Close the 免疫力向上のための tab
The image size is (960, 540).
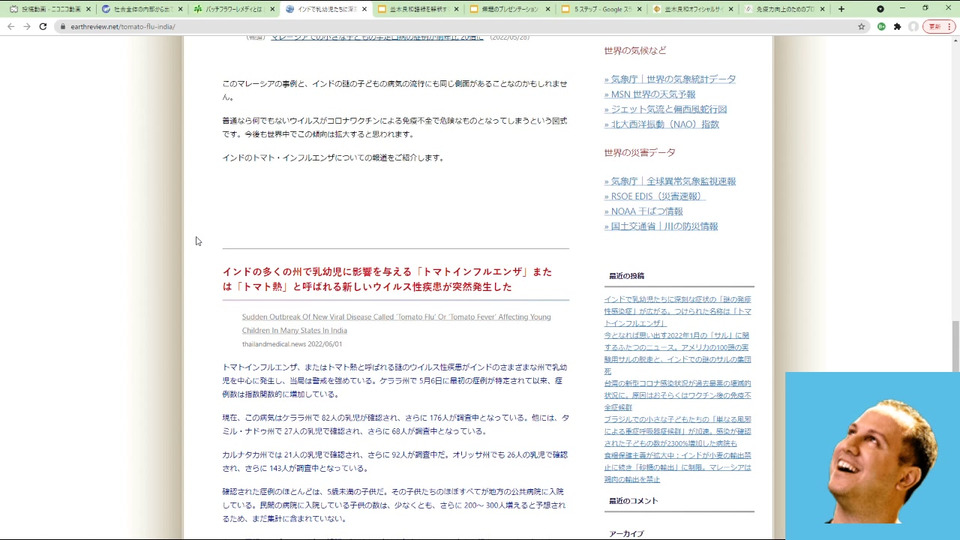(x=822, y=9)
